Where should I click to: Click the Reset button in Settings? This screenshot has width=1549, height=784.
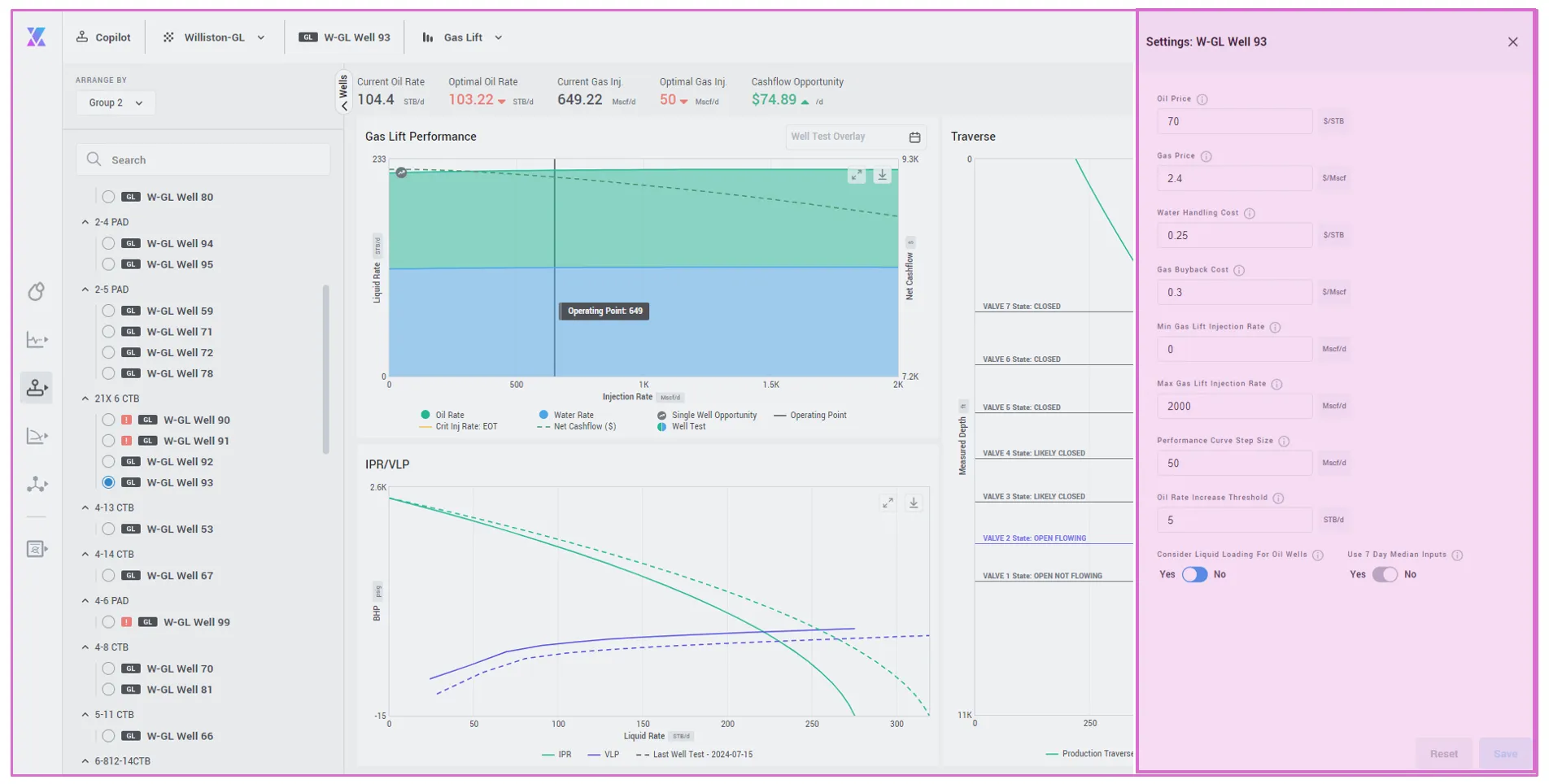click(1444, 754)
